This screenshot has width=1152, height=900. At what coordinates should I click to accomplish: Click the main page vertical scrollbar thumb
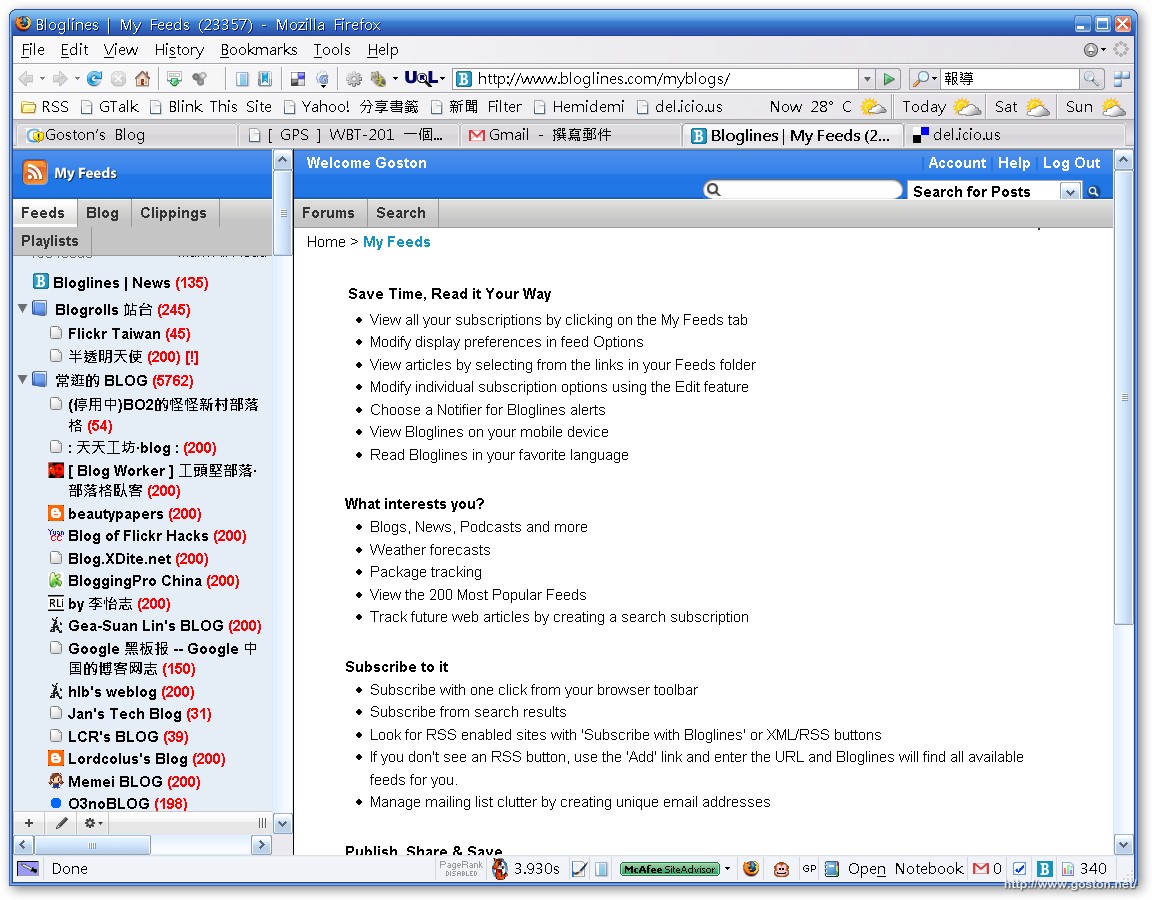(x=1123, y=398)
